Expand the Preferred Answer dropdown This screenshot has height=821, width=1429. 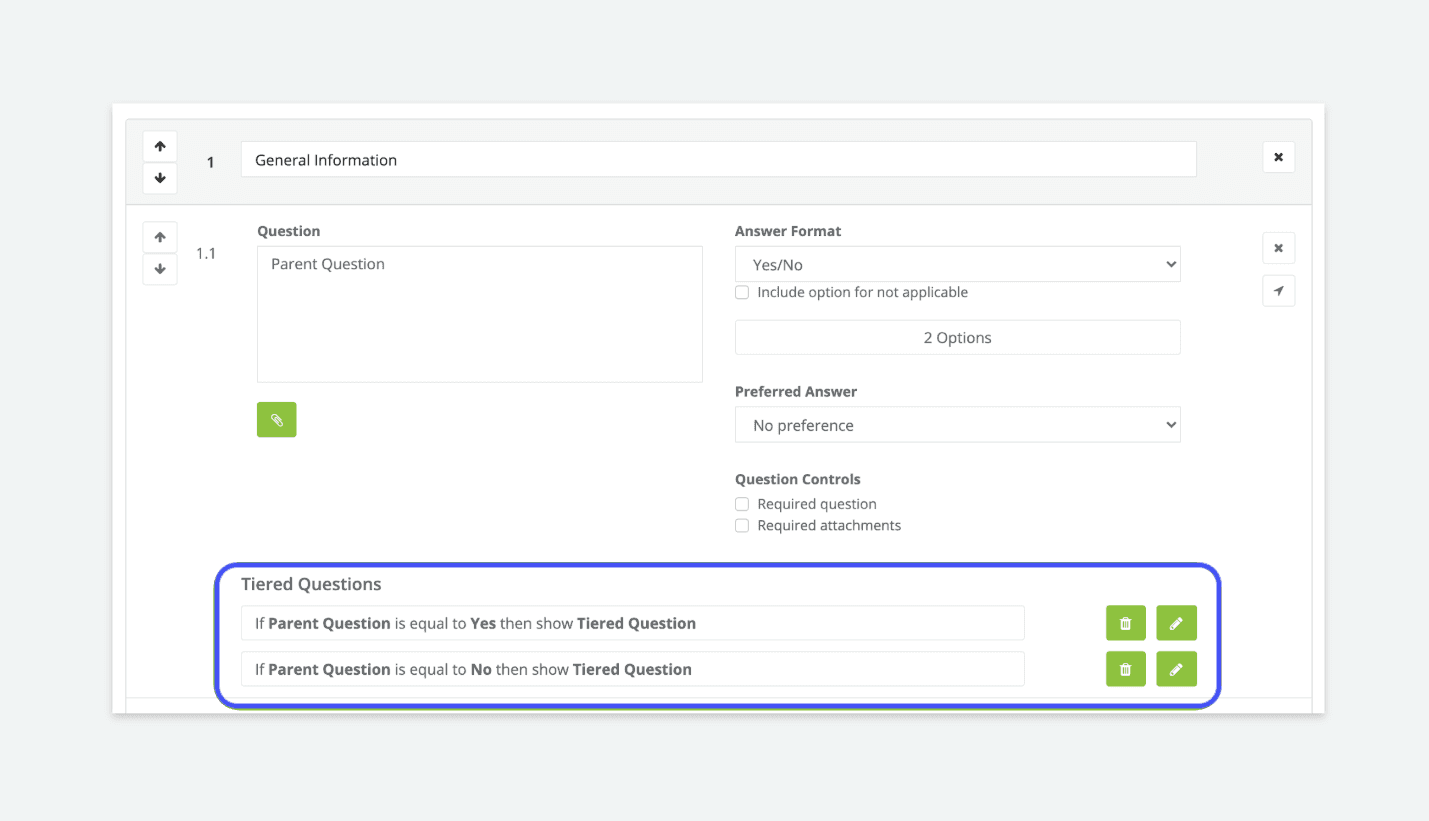click(x=957, y=425)
